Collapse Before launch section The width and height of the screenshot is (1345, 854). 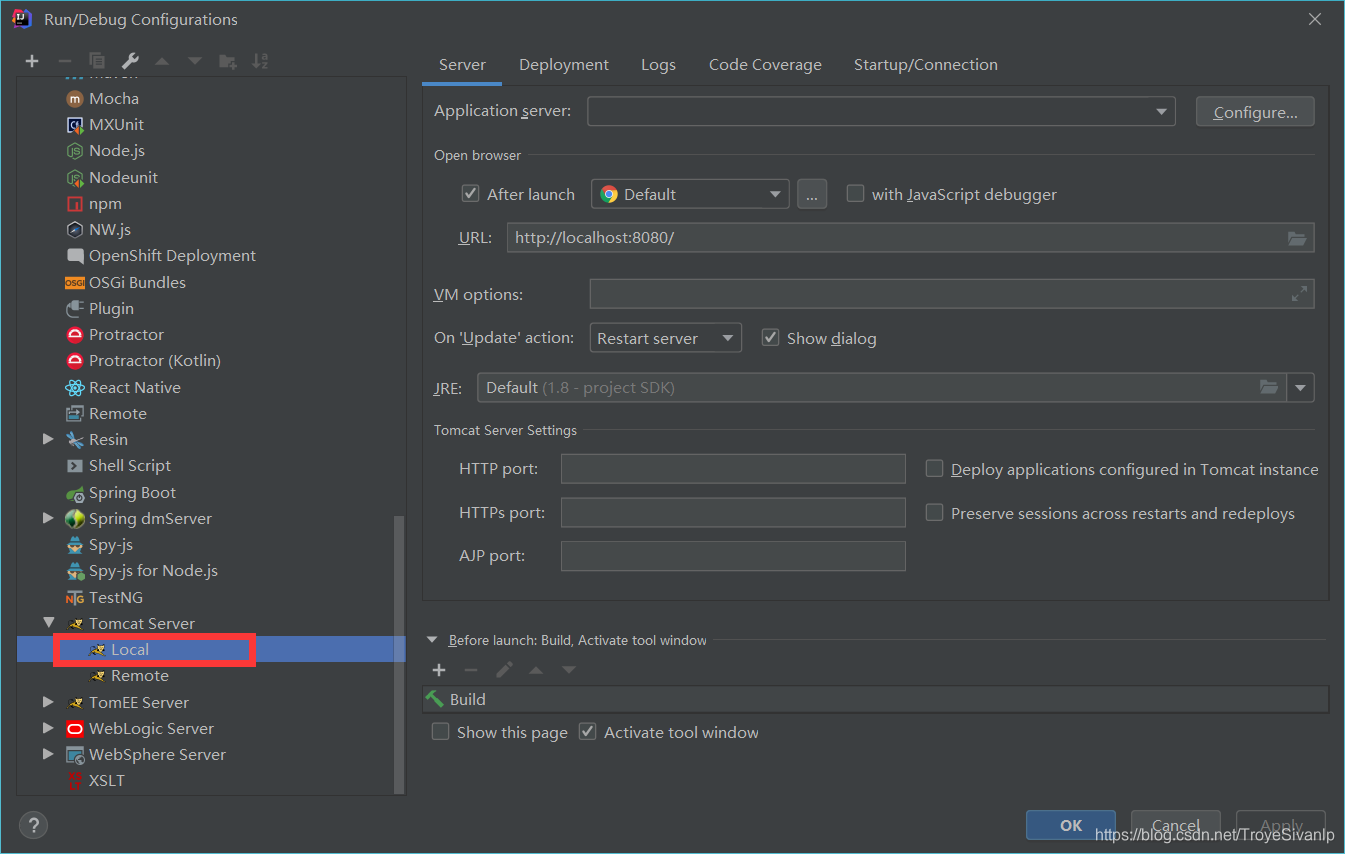tap(433, 640)
